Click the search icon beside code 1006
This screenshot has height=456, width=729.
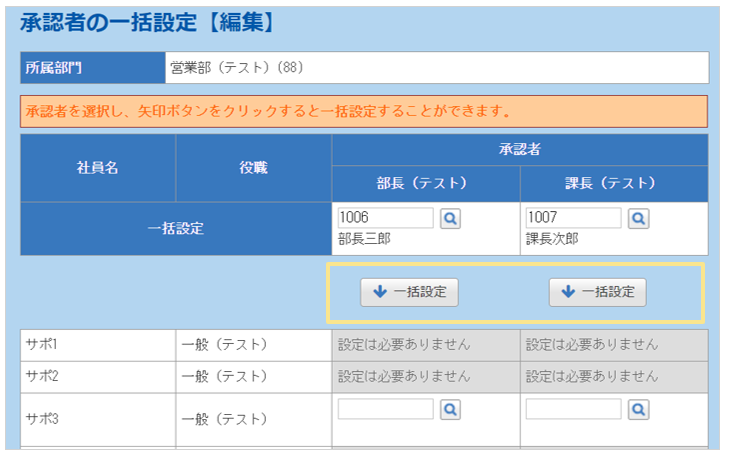tap(450, 218)
